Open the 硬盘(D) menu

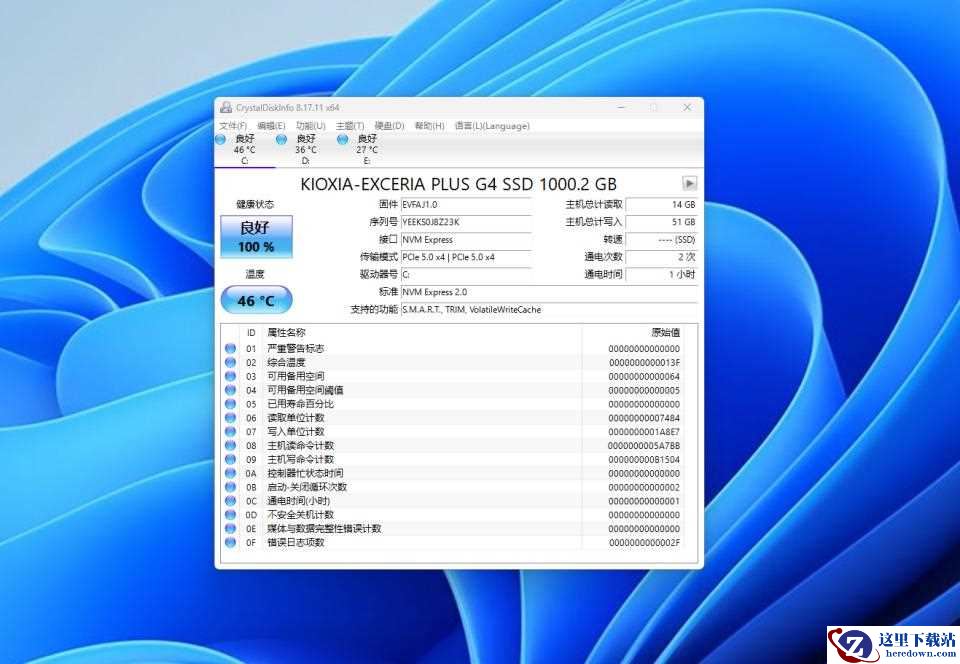[389, 125]
